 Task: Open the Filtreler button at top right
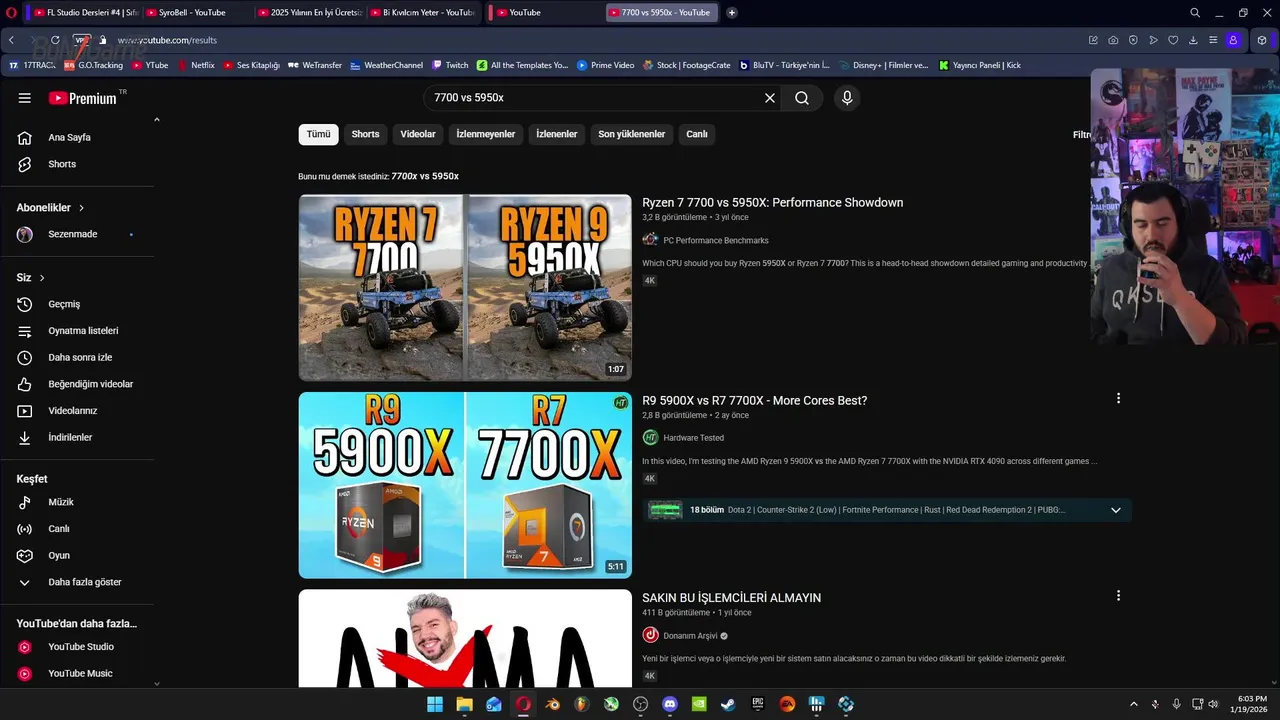[x=1081, y=134]
